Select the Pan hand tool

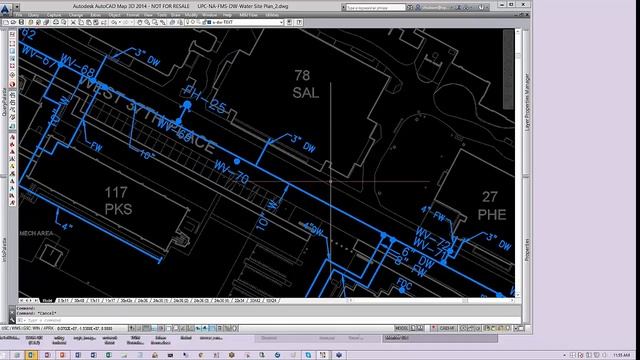click(140, 22)
